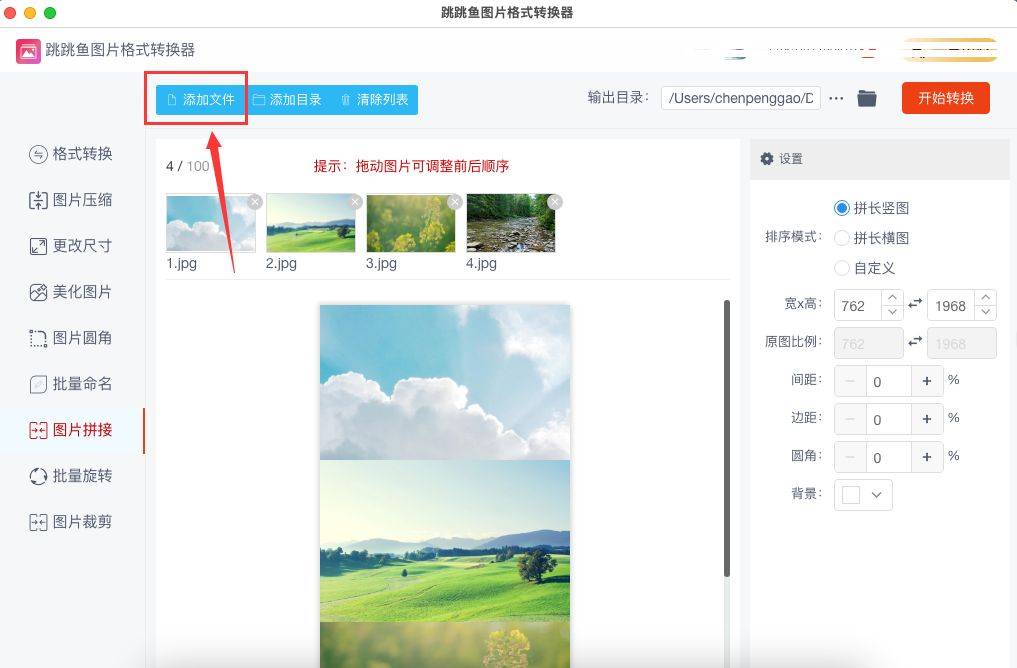The width and height of the screenshot is (1017, 668).
Task: Click the folder icon beside output path
Action: tap(867, 98)
